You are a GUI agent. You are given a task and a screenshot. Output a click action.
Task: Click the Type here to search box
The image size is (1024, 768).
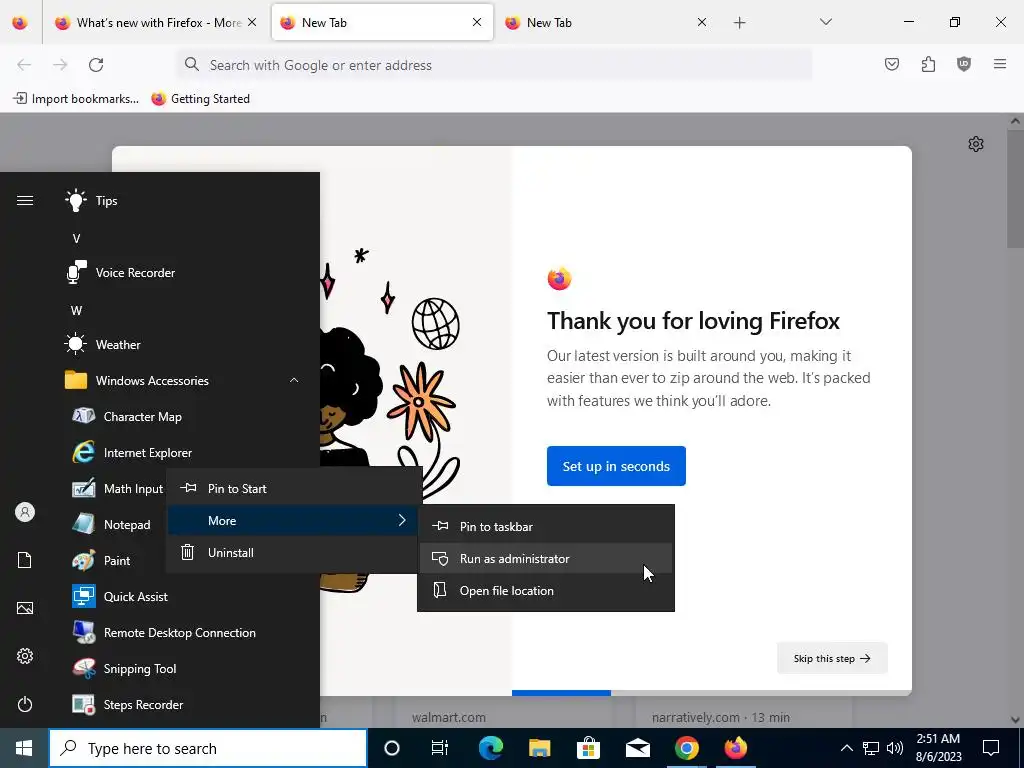click(208, 748)
